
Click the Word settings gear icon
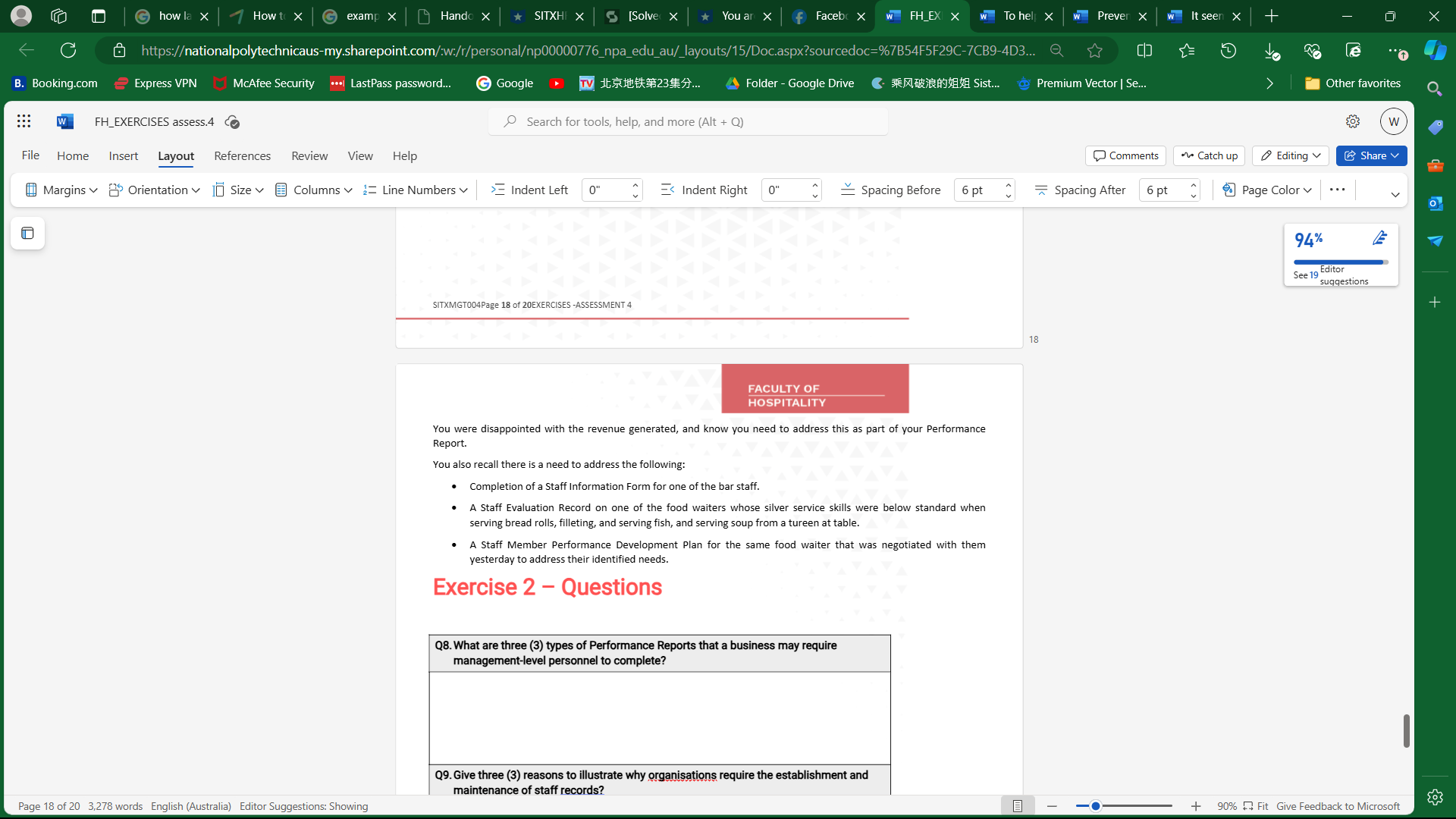(x=1353, y=121)
